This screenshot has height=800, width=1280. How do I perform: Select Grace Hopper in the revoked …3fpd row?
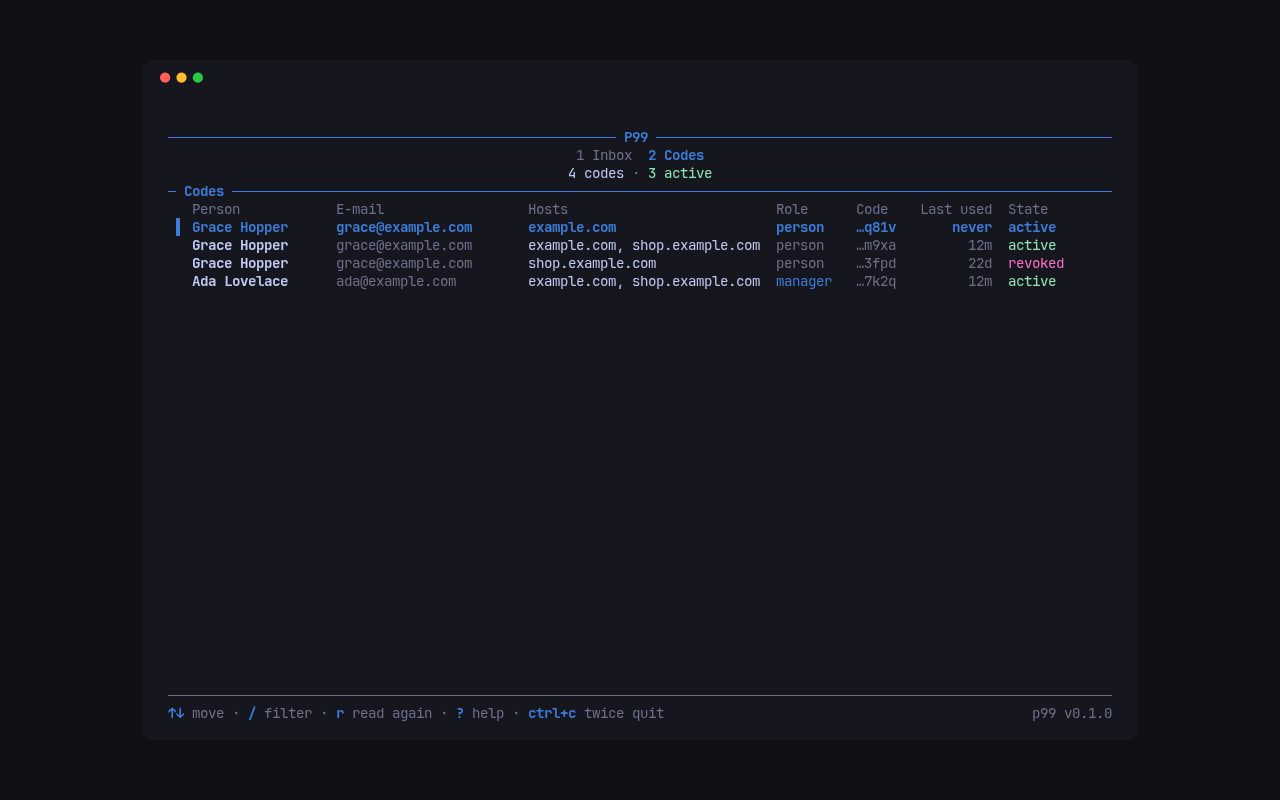(240, 264)
